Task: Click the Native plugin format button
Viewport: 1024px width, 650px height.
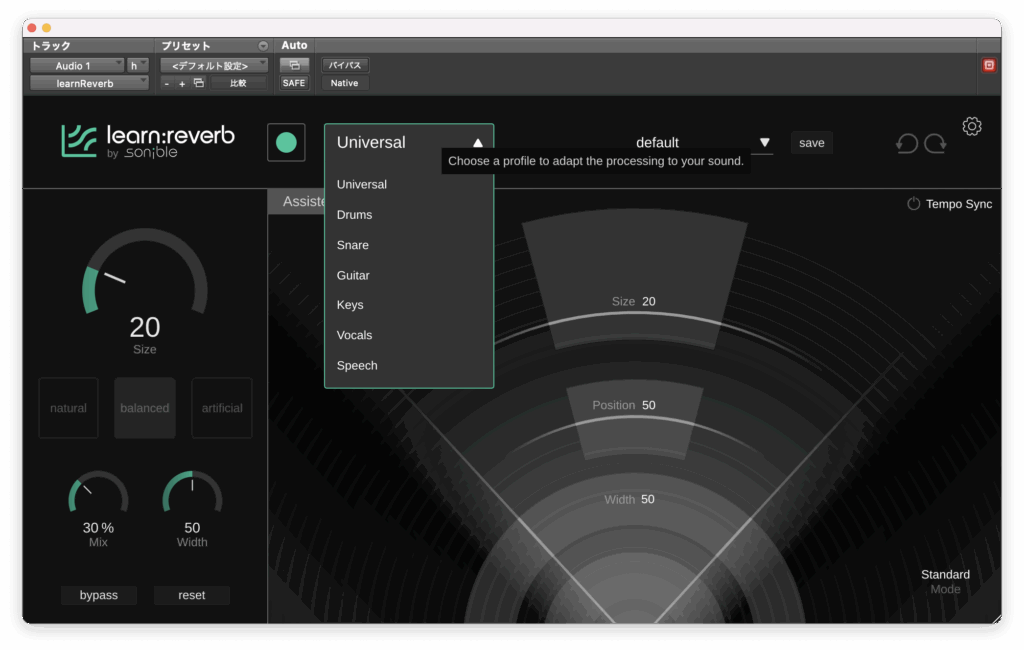Action: point(344,83)
